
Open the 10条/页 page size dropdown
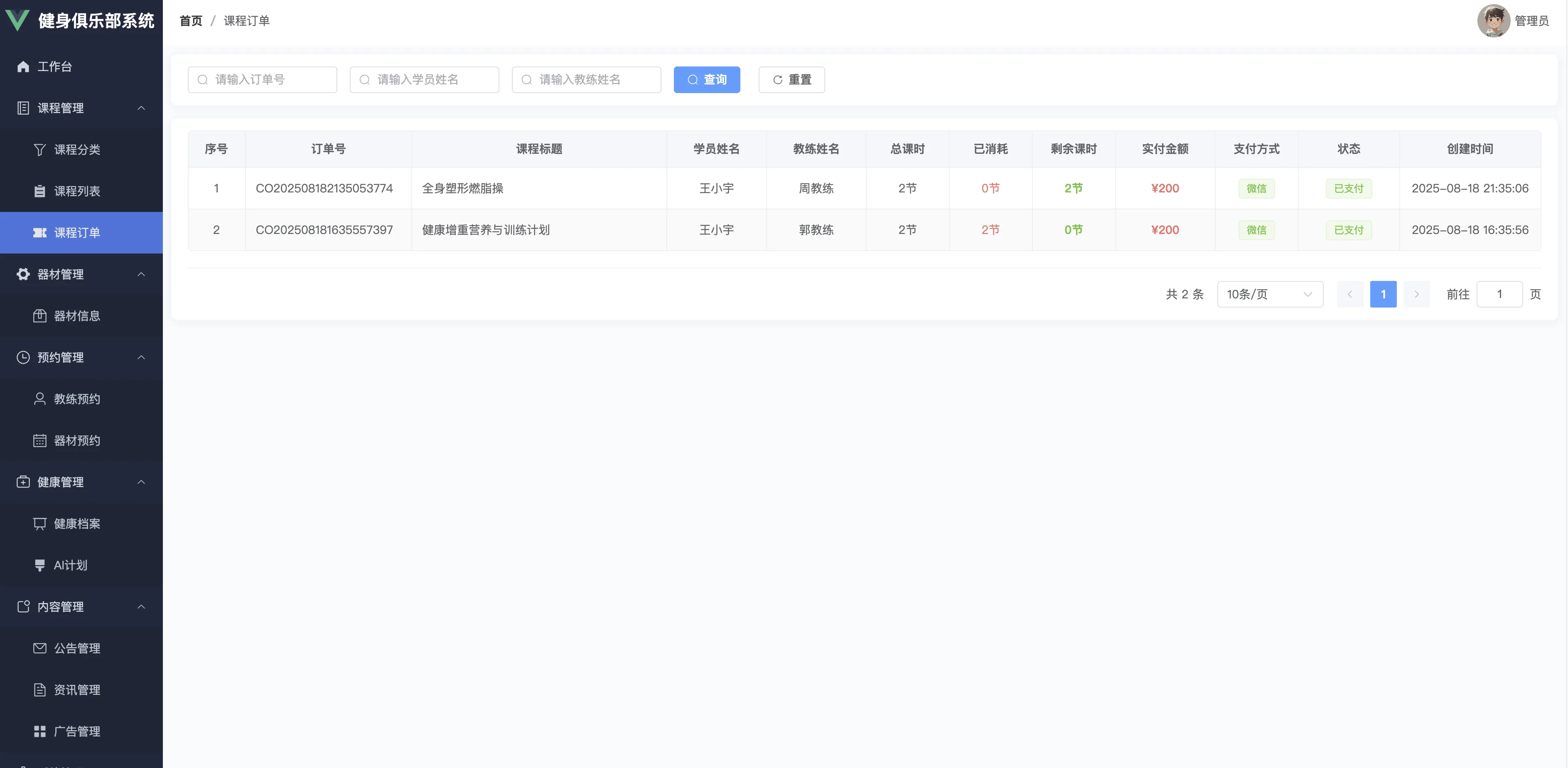point(1270,295)
